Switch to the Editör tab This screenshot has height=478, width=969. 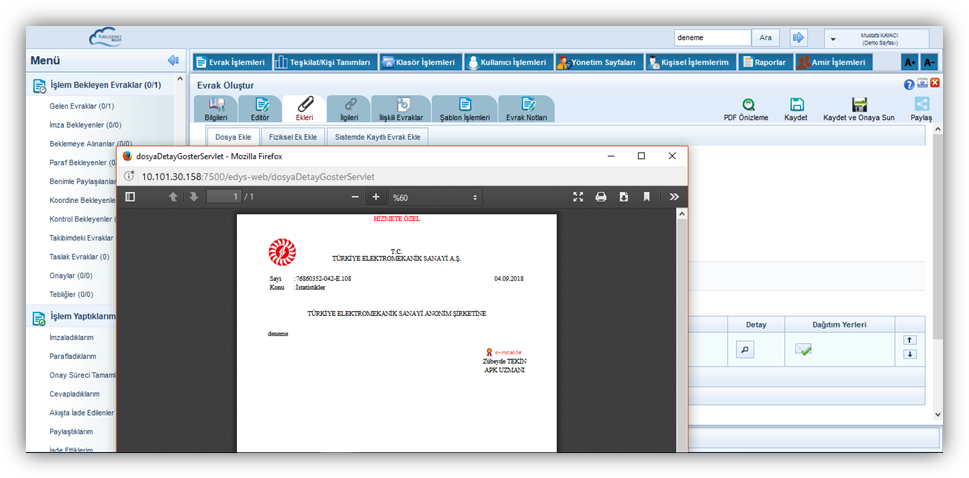click(260, 108)
